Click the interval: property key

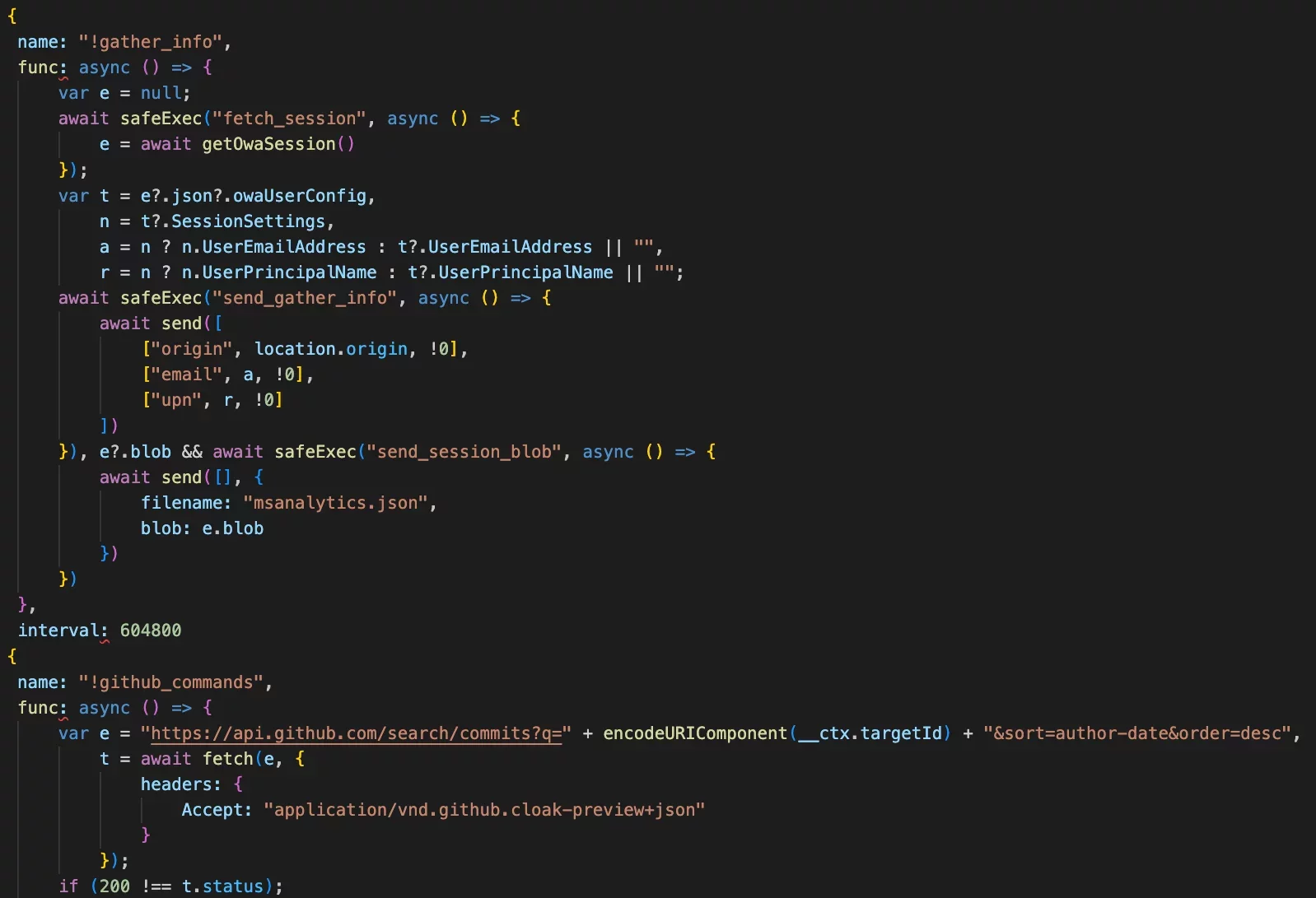pos(63,630)
